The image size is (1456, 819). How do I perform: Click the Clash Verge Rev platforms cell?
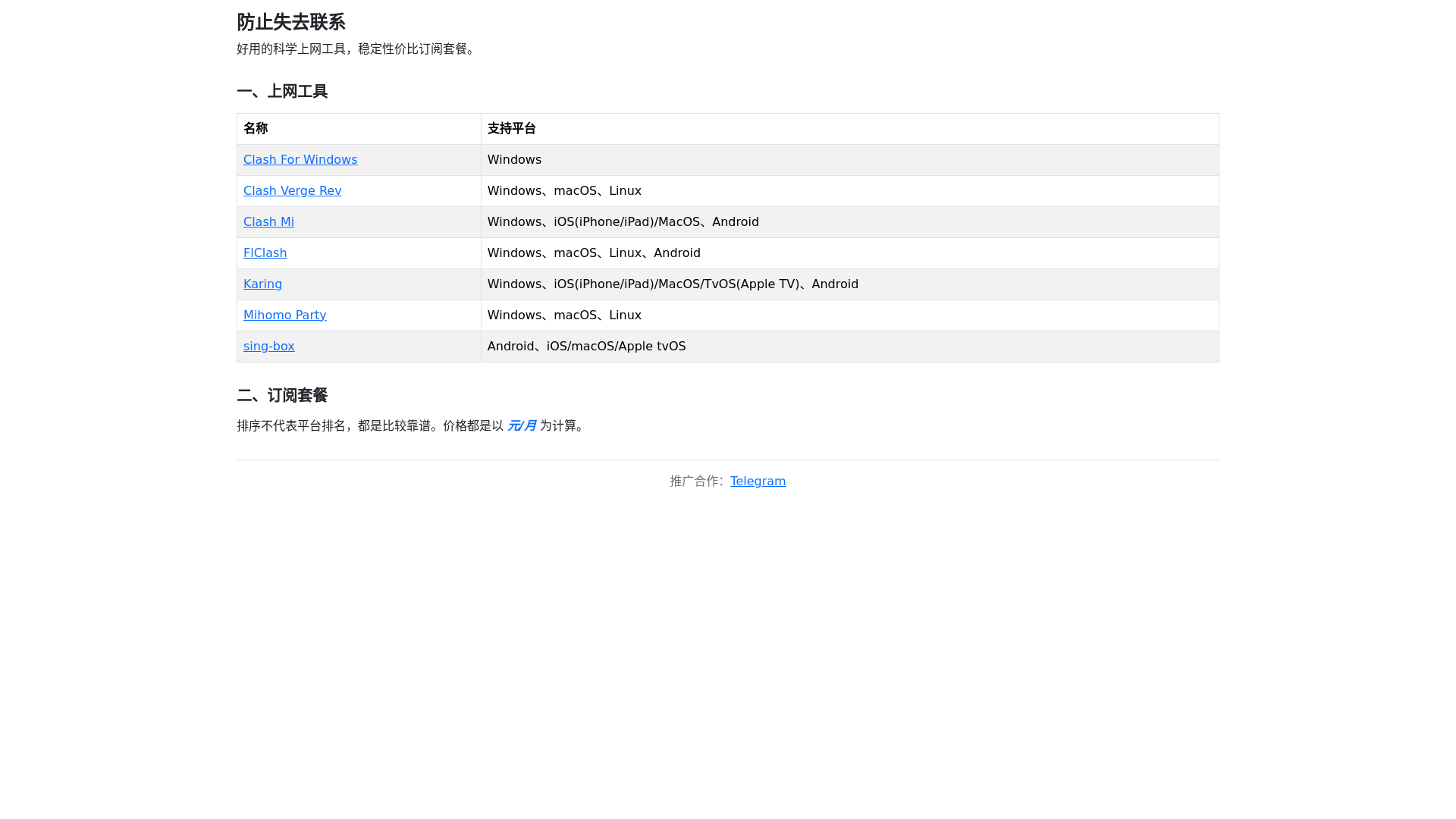[x=850, y=191]
